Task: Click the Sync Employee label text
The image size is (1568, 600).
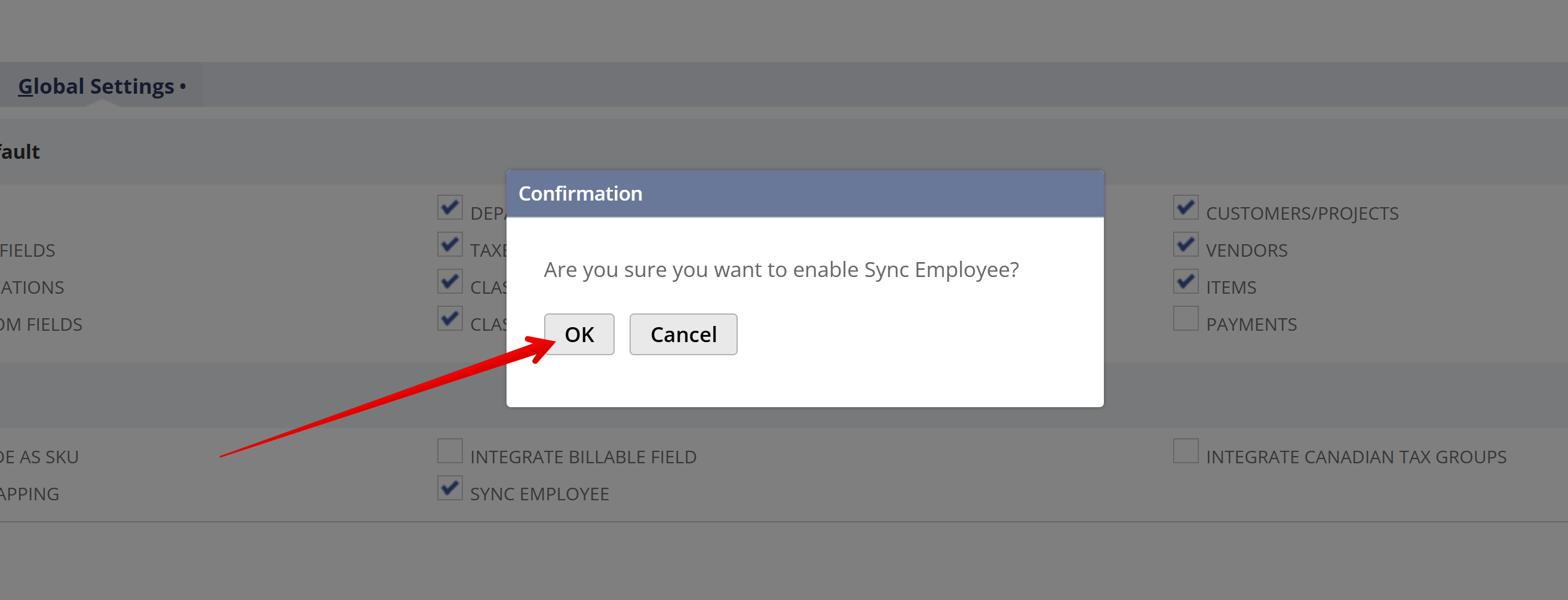Action: point(539,494)
